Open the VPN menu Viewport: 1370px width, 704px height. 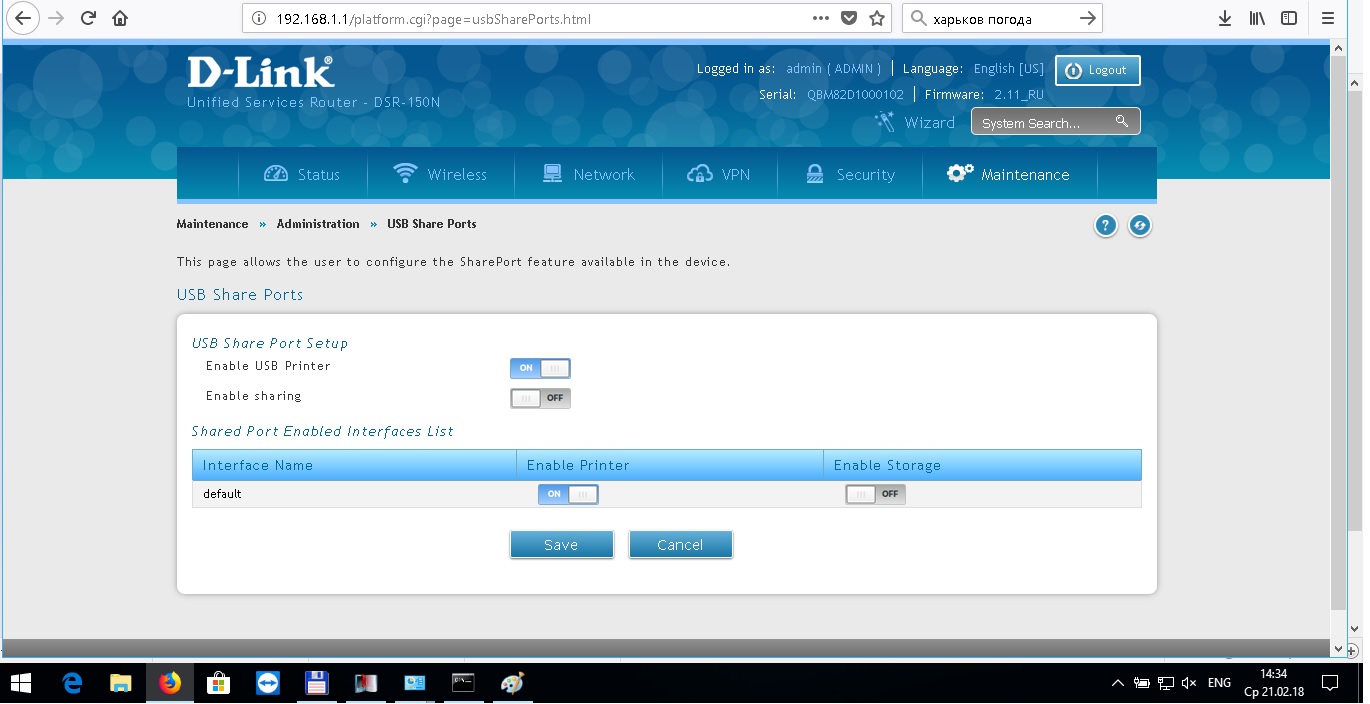tap(719, 174)
